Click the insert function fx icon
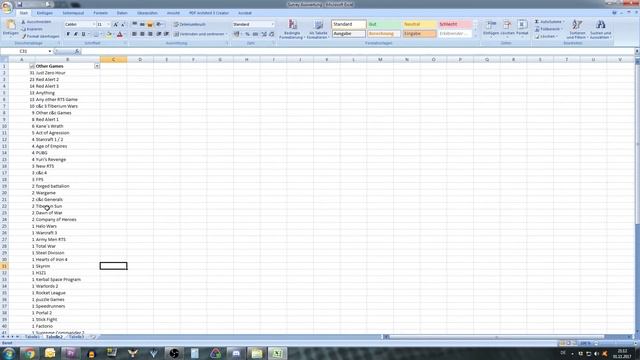 [77, 51]
